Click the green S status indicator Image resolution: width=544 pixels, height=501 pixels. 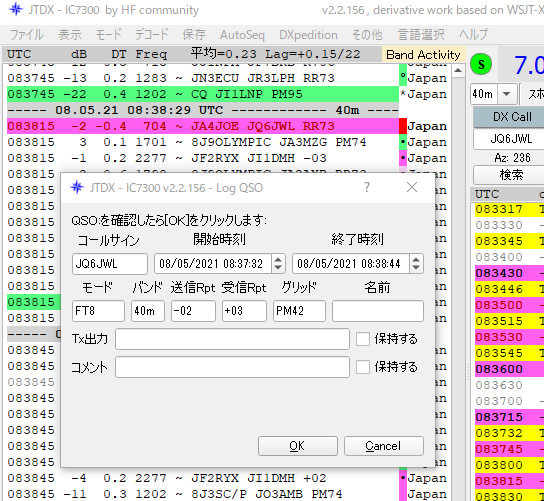(481, 65)
